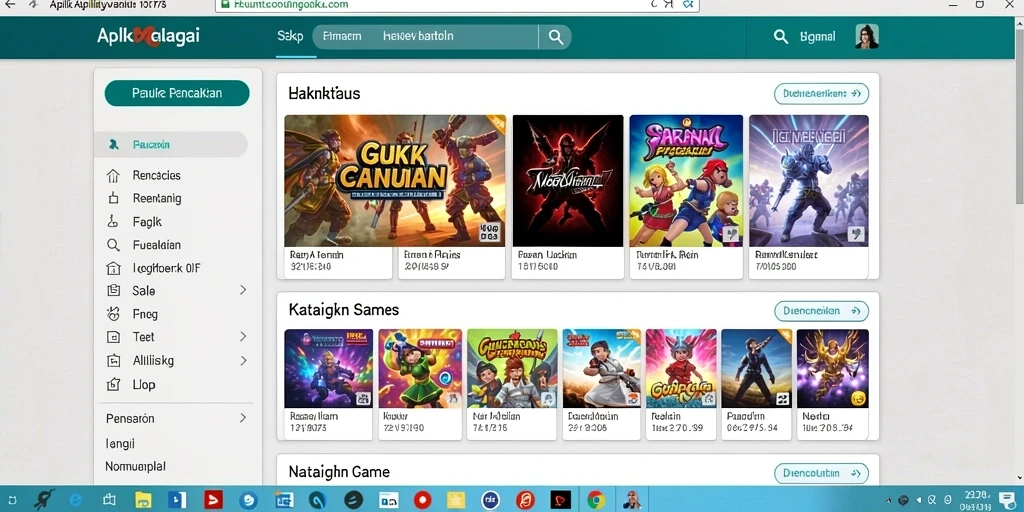Go back with browser back arrow

(10, 5)
